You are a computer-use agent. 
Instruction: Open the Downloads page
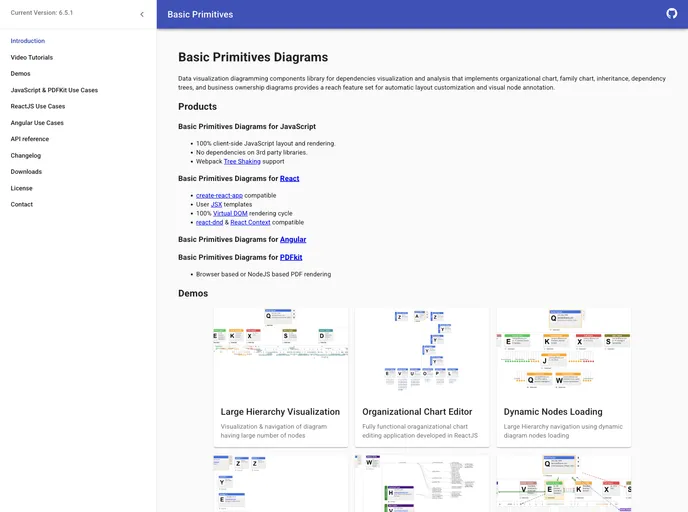pyautogui.click(x=26, y=171)
